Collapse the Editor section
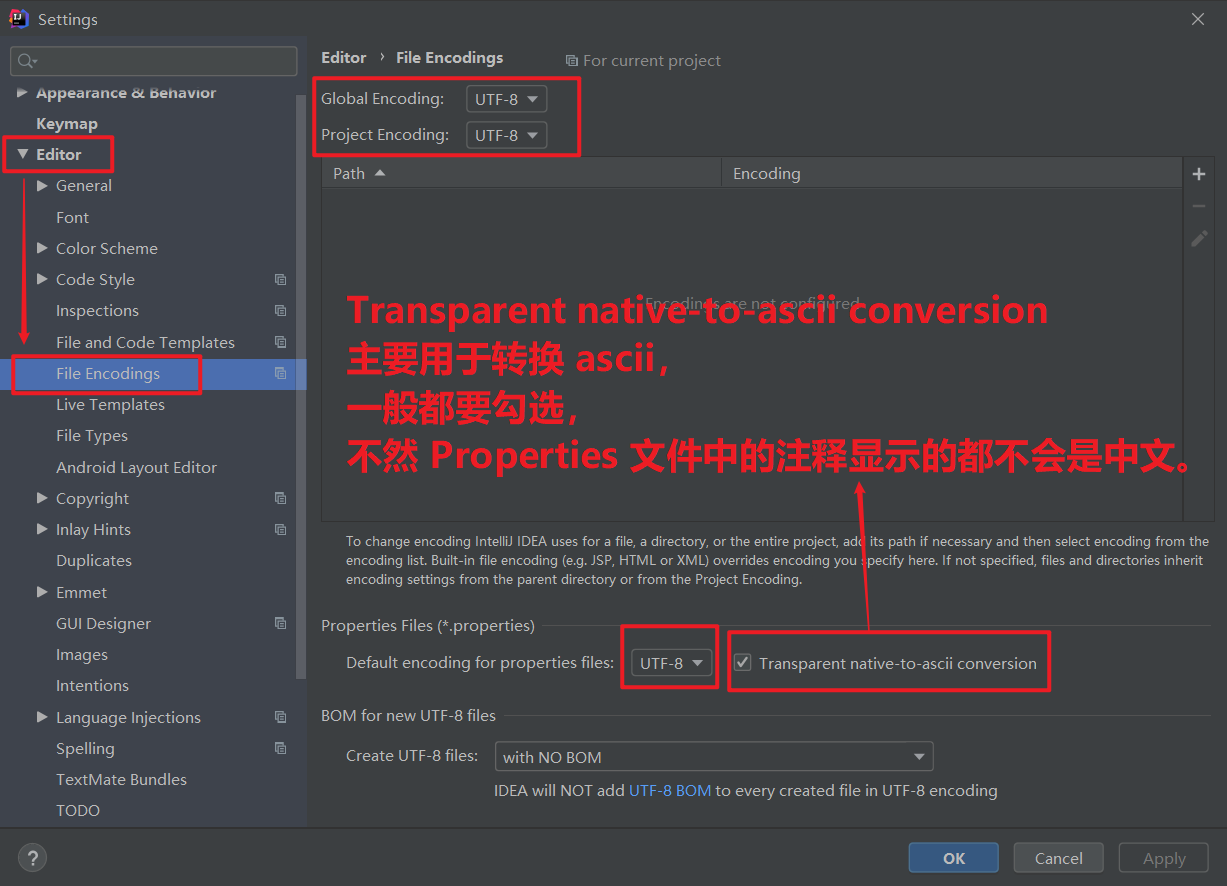This screenshot has height=886, width=1227. pos(22,154)
